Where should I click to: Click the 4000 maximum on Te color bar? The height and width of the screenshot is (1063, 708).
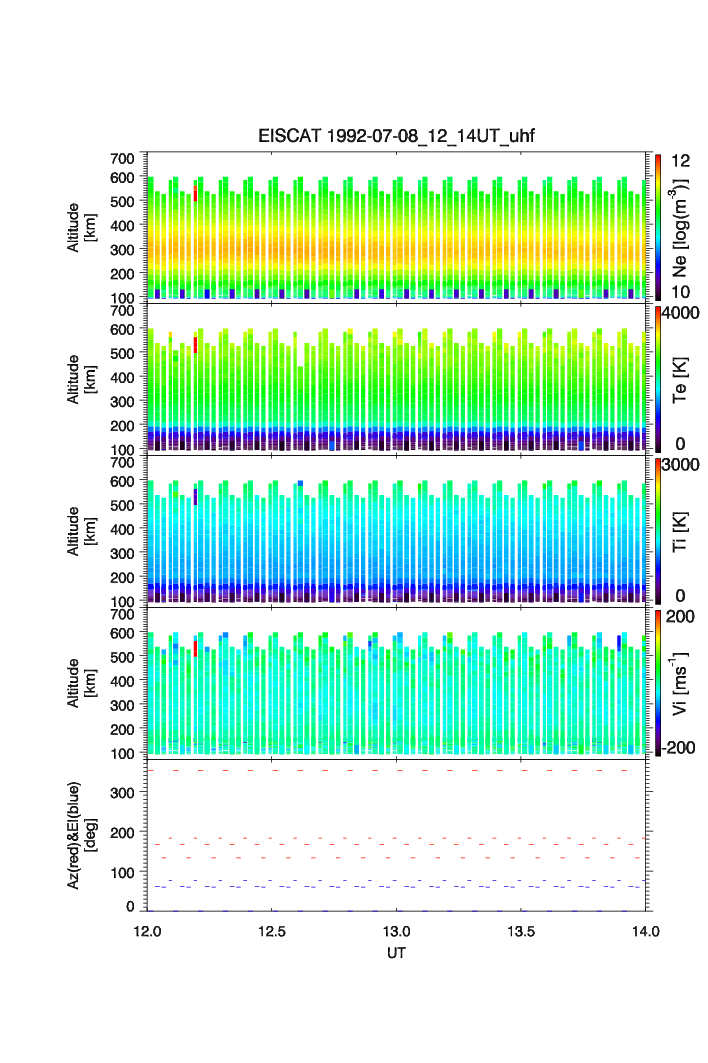(x=681, y=313)
